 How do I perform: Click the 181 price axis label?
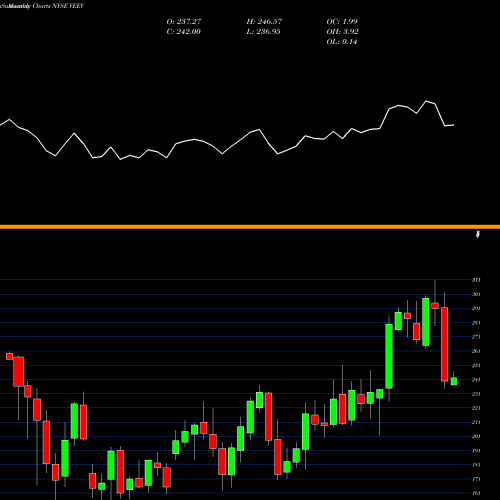click(476, 465)
